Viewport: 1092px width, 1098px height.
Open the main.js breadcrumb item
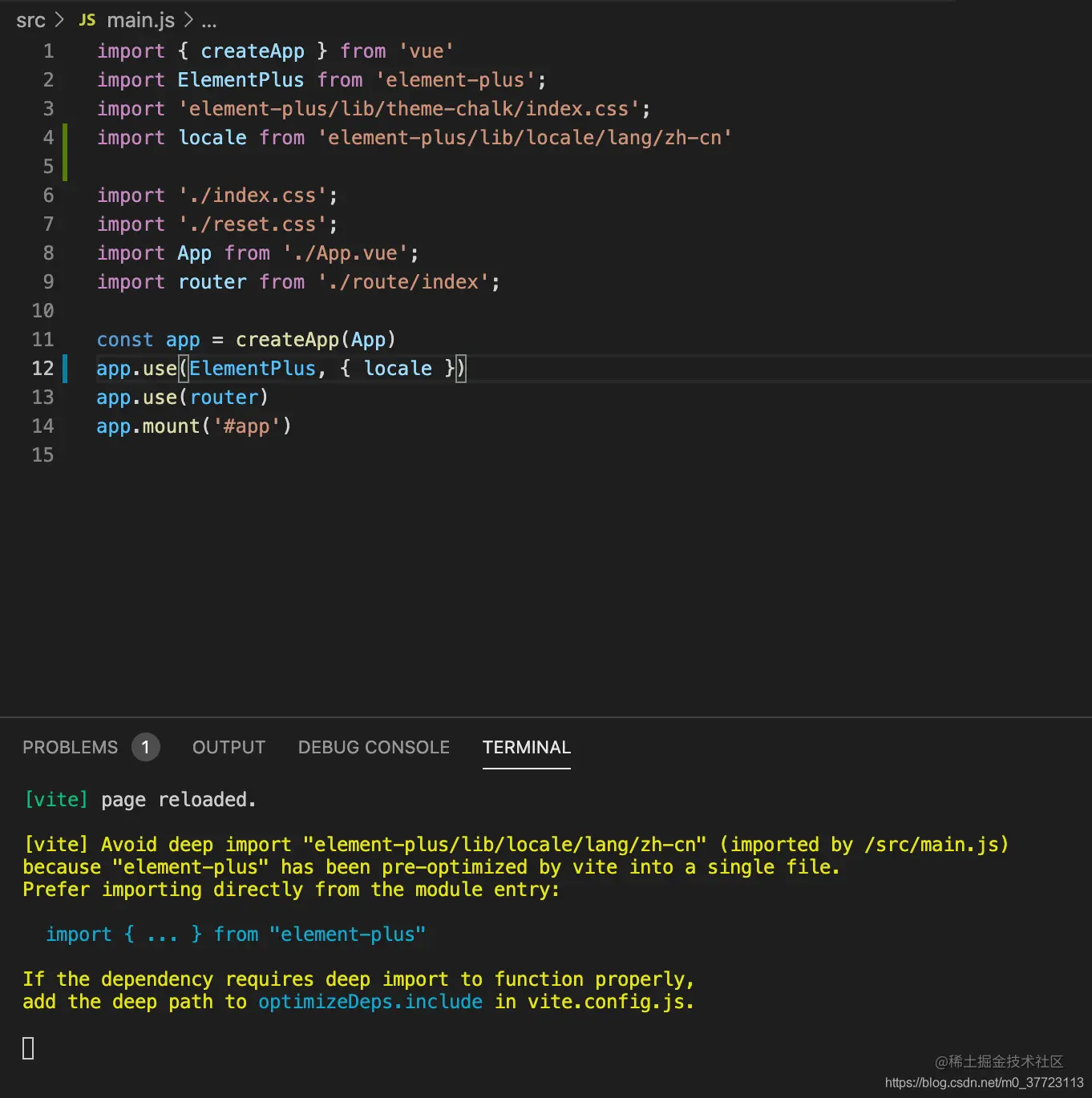pyautogui.click(x=140, y=20)
